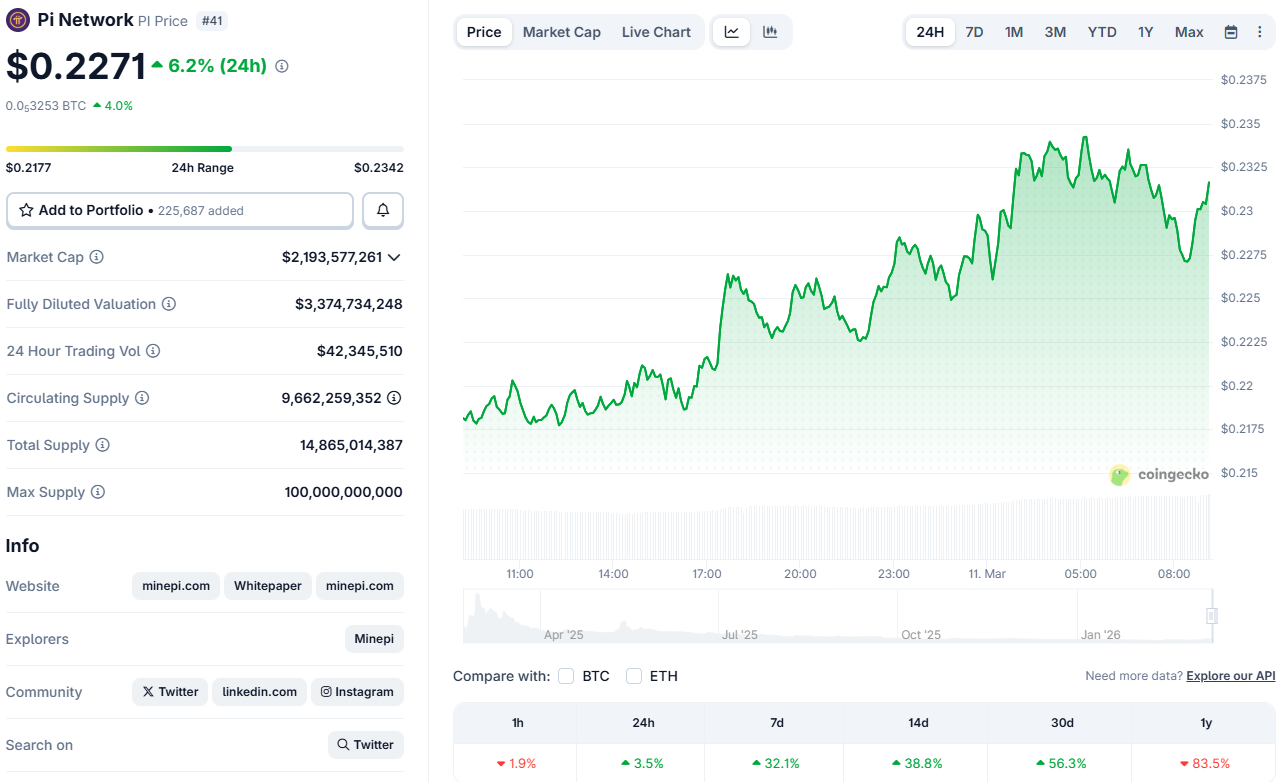Switch chart to candlestick view
This screenshot has height=782, width=1283.
click(x=769, y=31)
